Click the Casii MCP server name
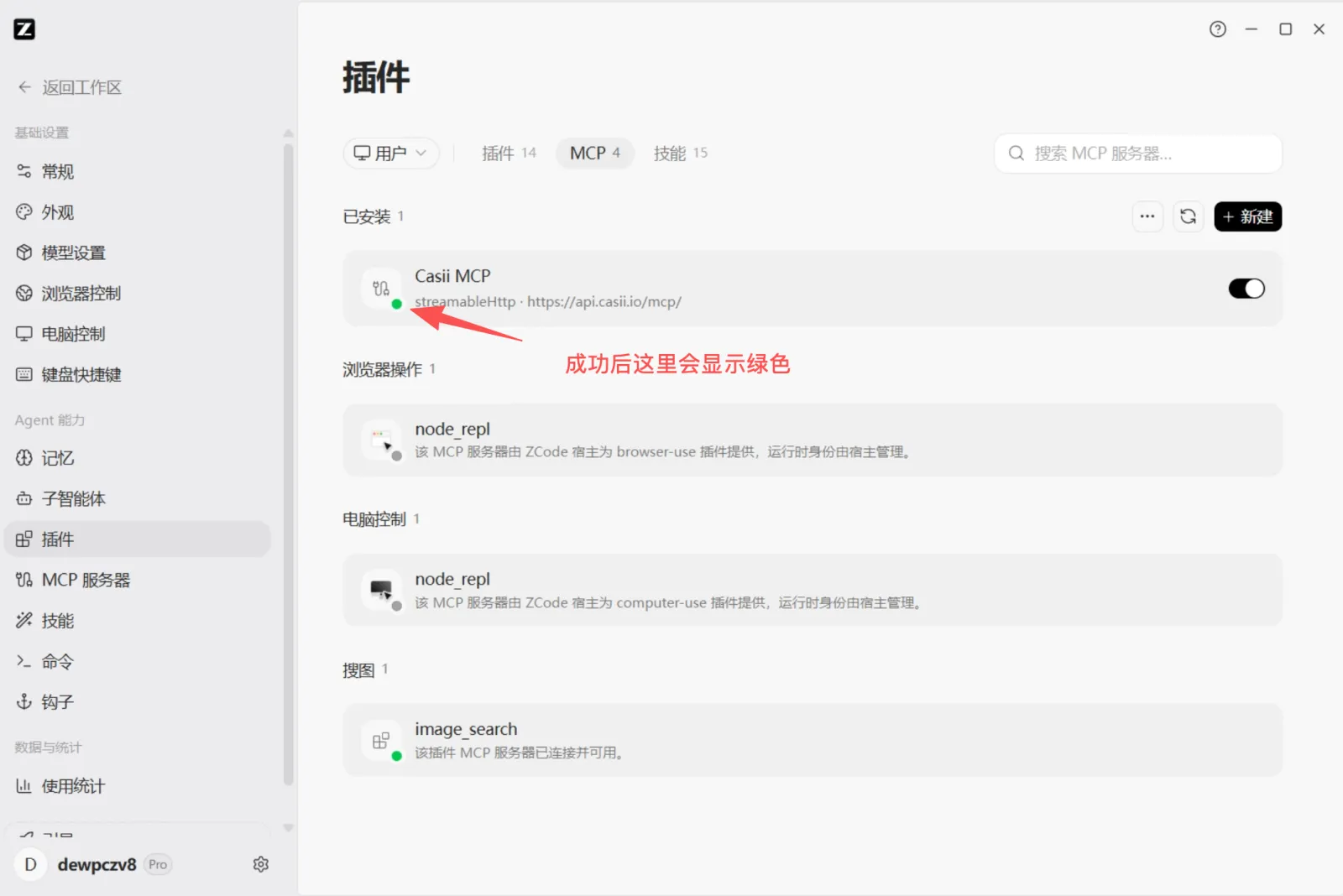Image resolution: width=1343 pixels, height=896 pixels. 452,276
